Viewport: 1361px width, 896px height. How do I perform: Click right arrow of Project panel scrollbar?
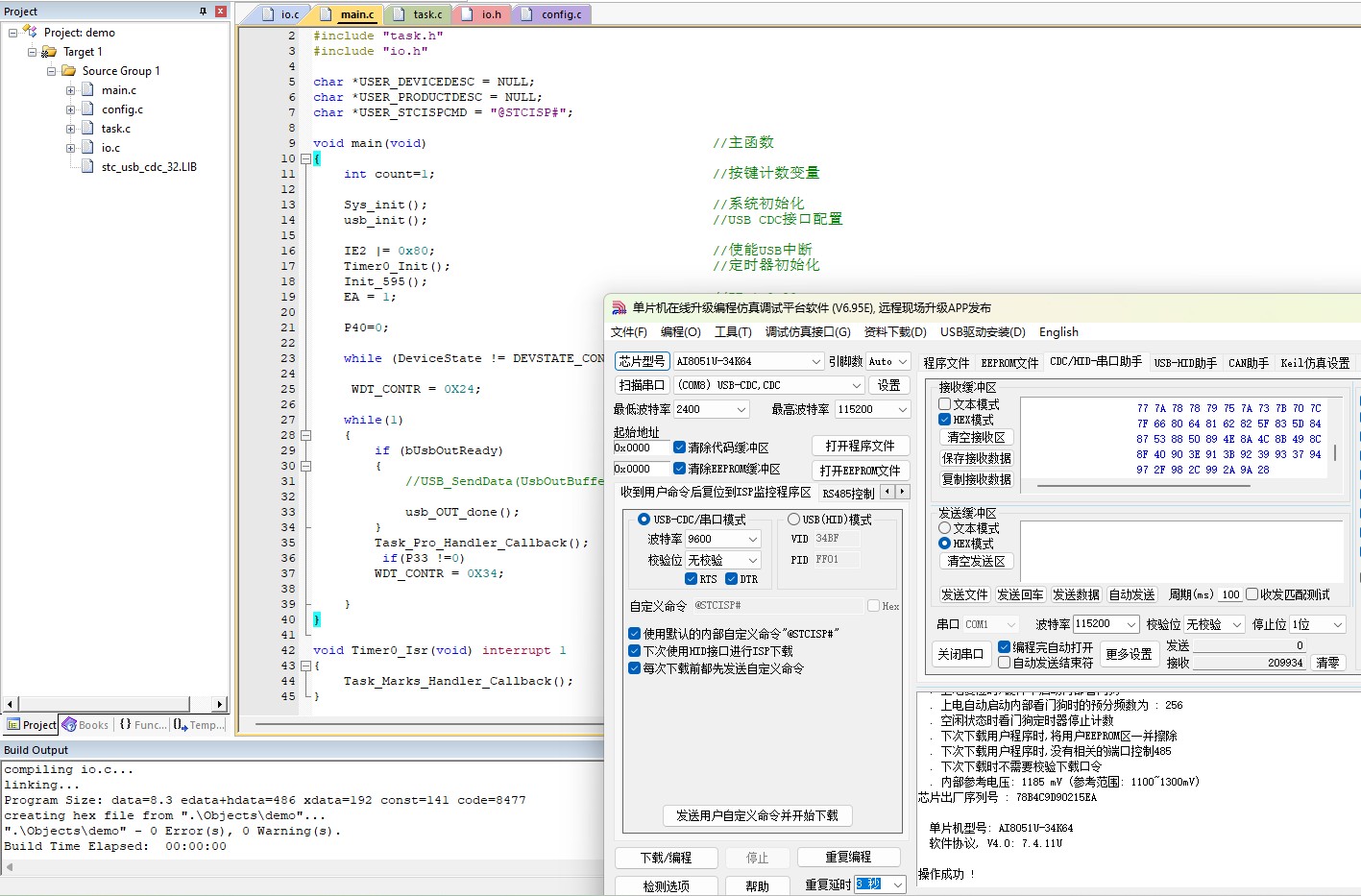(220, 704)
